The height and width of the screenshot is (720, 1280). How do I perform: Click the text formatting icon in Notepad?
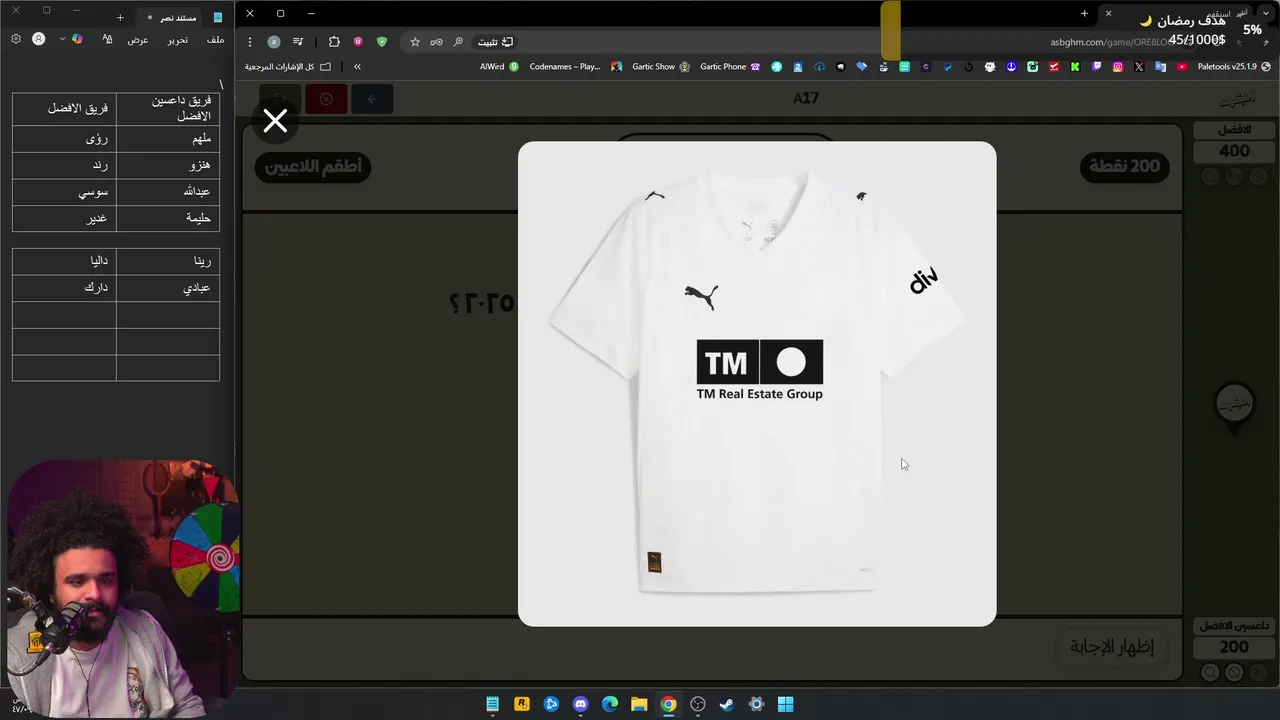pos(107,39)
